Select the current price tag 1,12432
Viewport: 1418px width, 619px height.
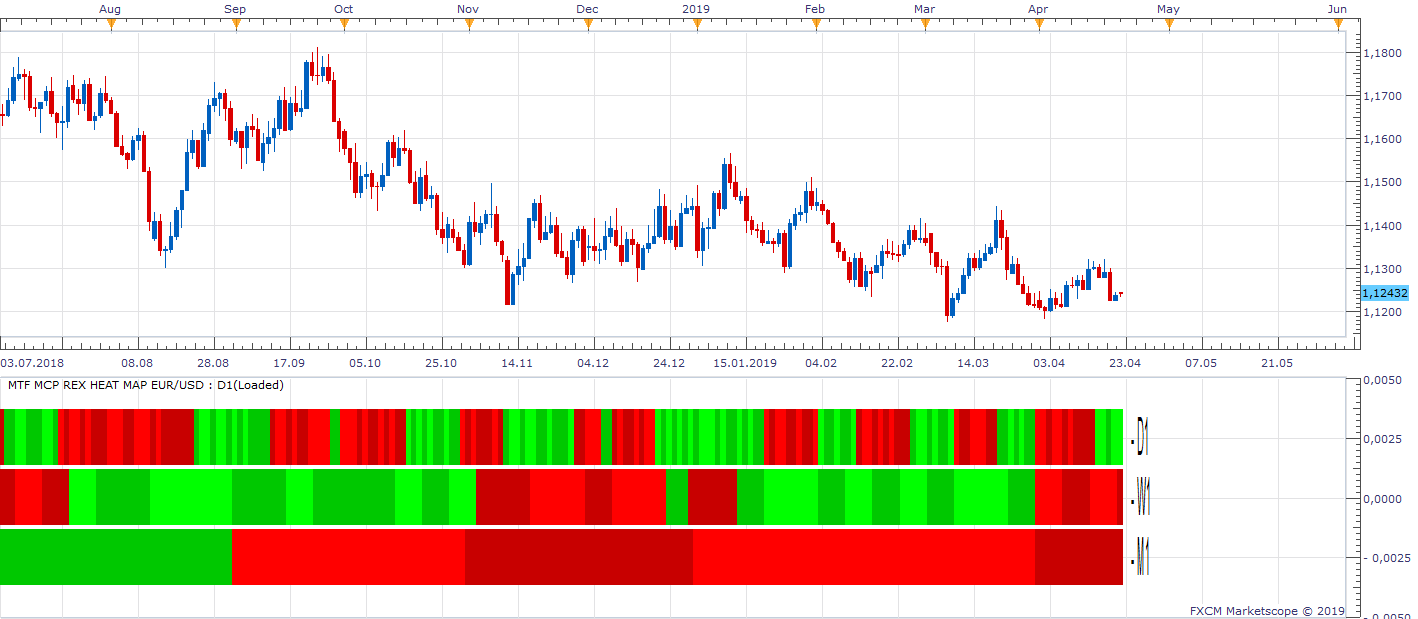pos(1384,293)
